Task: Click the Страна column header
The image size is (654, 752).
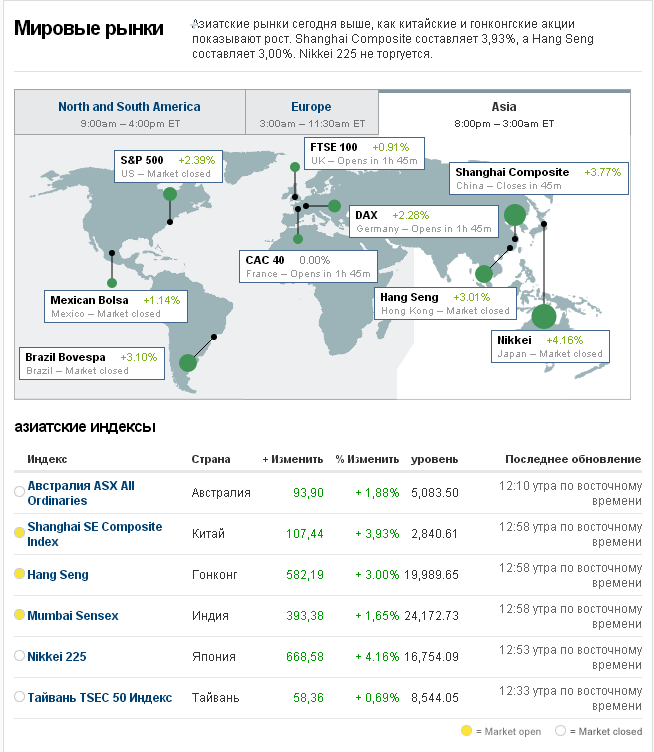Action: 211,459
